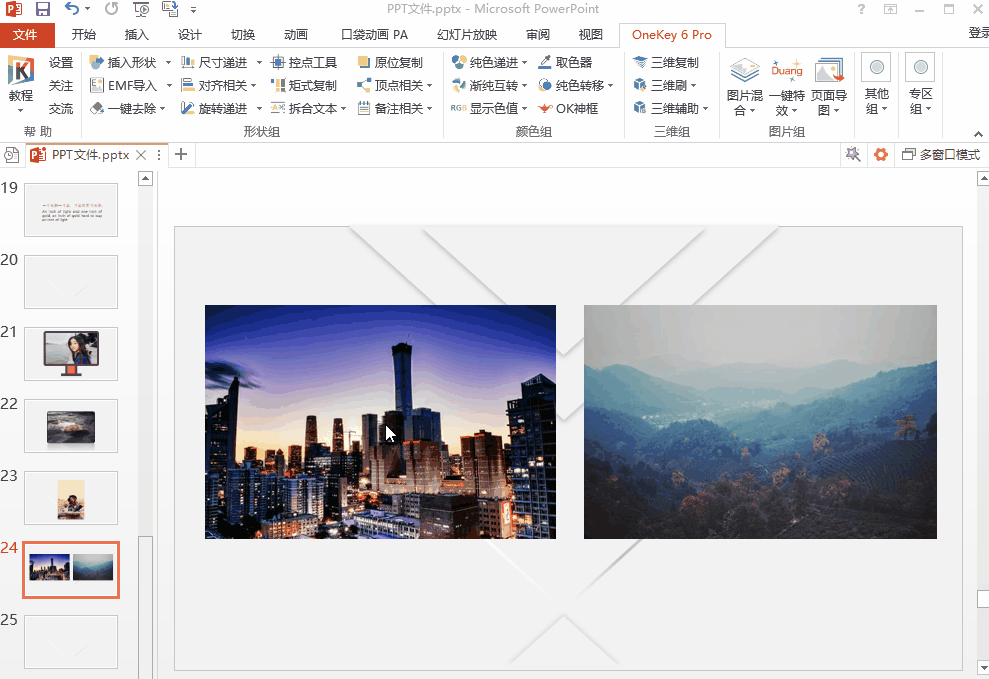Click the 交流 button
Screen dimensions: 989x679
61,108
